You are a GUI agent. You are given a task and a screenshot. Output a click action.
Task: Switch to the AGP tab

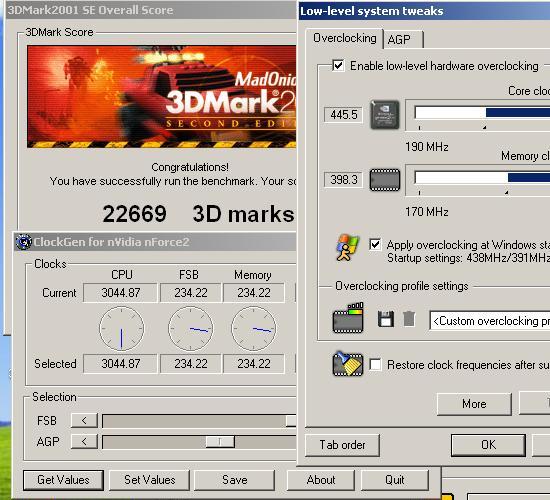403,40
